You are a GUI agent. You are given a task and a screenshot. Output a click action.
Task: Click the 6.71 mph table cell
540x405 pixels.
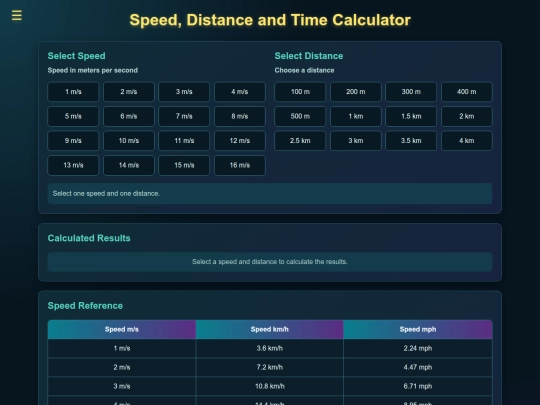tap(418, 386)
